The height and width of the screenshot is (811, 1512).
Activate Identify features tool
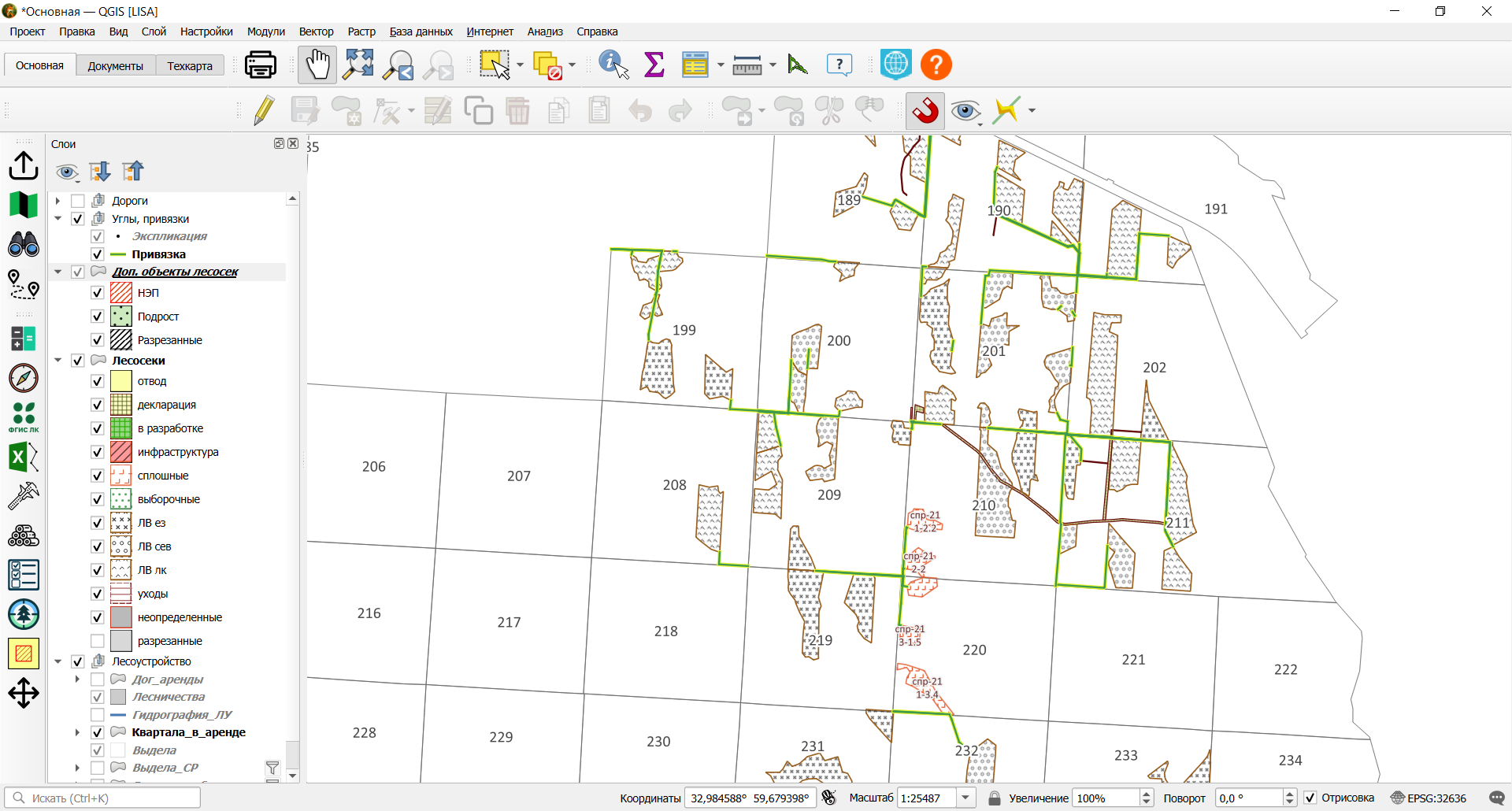point(613,65)
